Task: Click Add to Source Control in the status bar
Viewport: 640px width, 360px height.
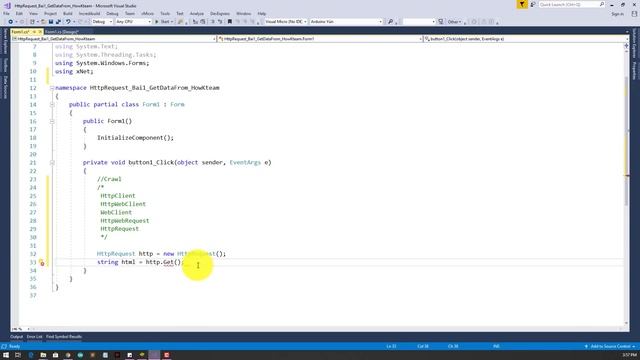Action: click(610, 347)
